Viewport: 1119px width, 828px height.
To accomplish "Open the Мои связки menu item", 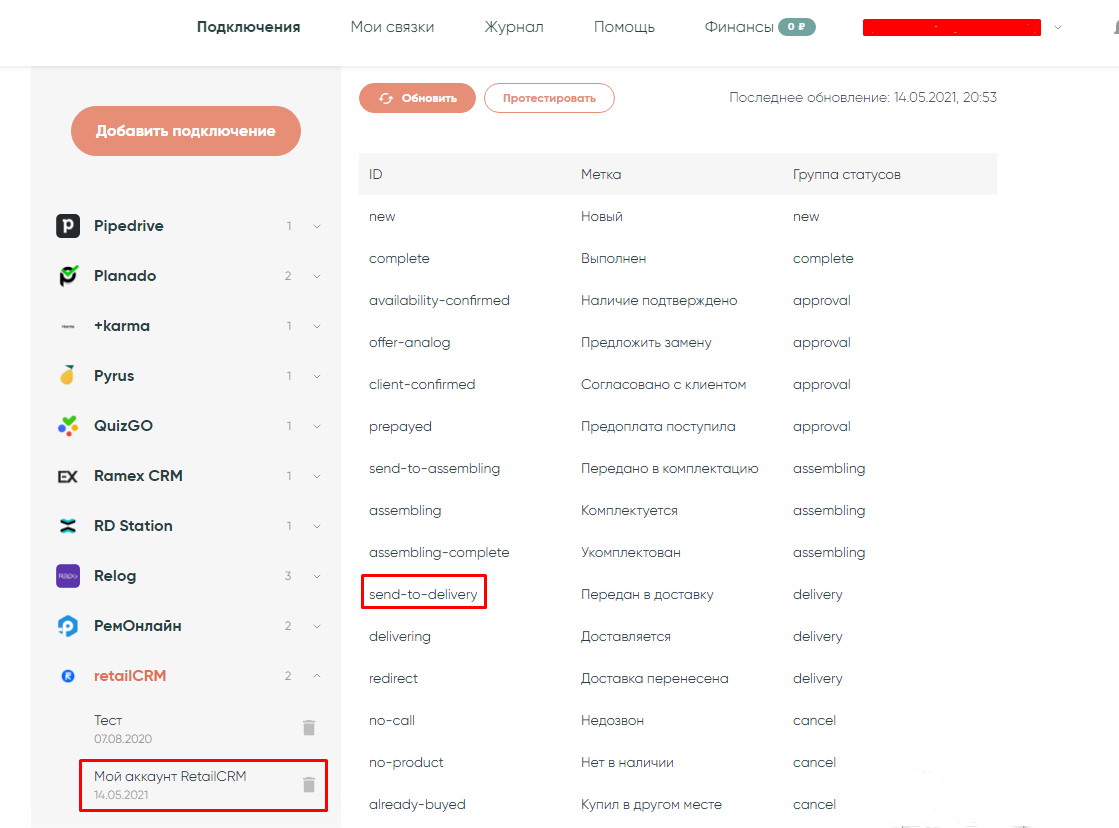I will pyautogui.click(x=392, y=27).
